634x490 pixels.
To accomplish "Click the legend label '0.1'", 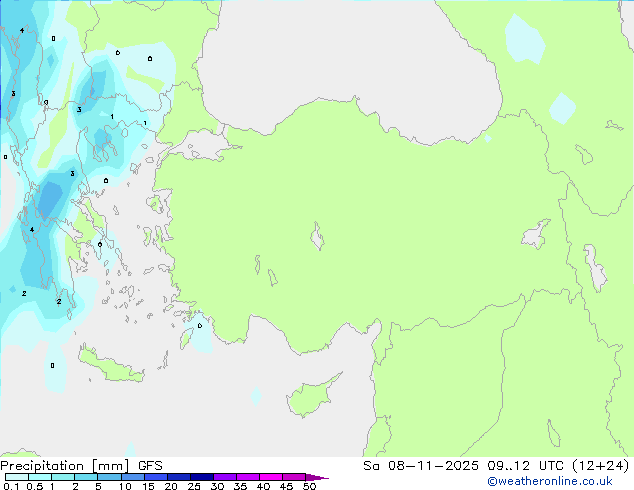I will tap(11, 486).
